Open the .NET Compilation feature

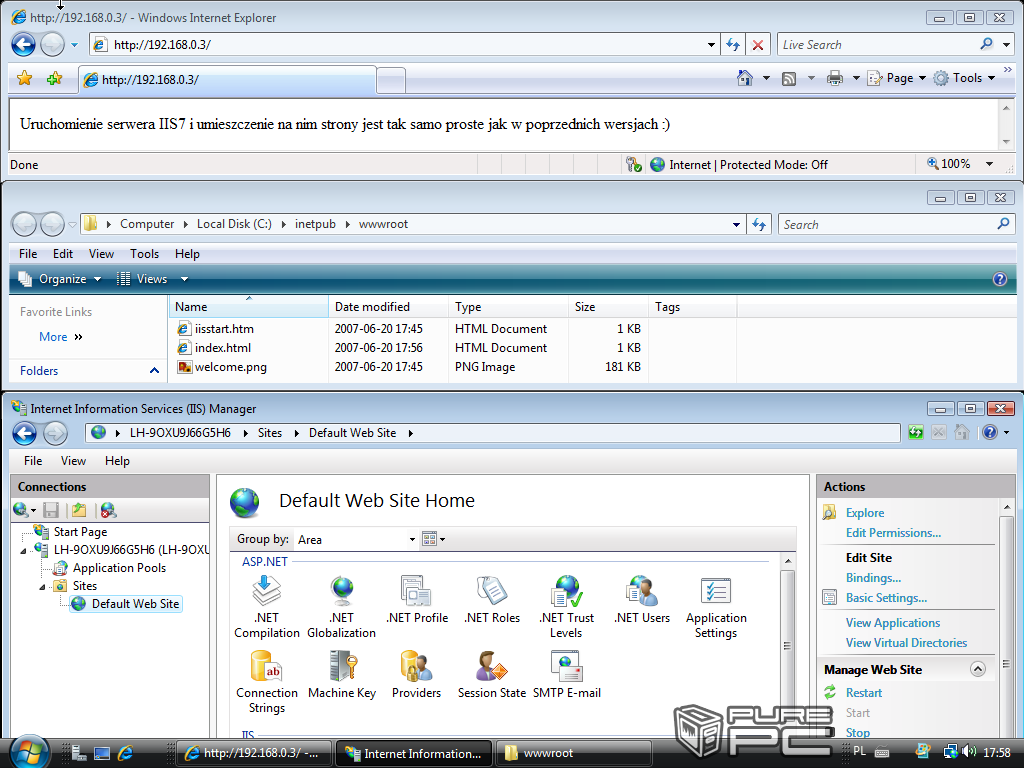(x=266, y=606)
